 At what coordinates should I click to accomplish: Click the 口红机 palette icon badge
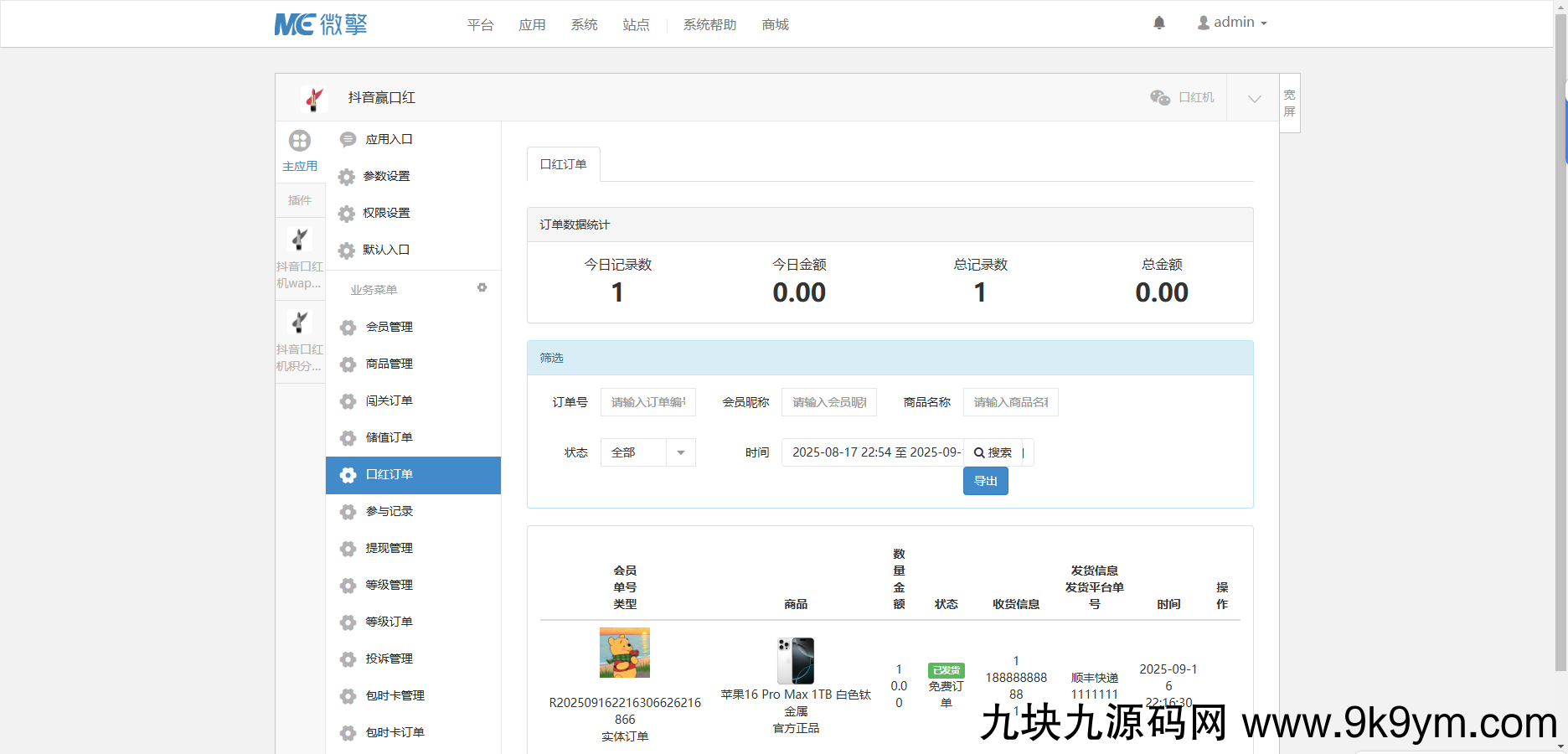tap(1181, 97)
